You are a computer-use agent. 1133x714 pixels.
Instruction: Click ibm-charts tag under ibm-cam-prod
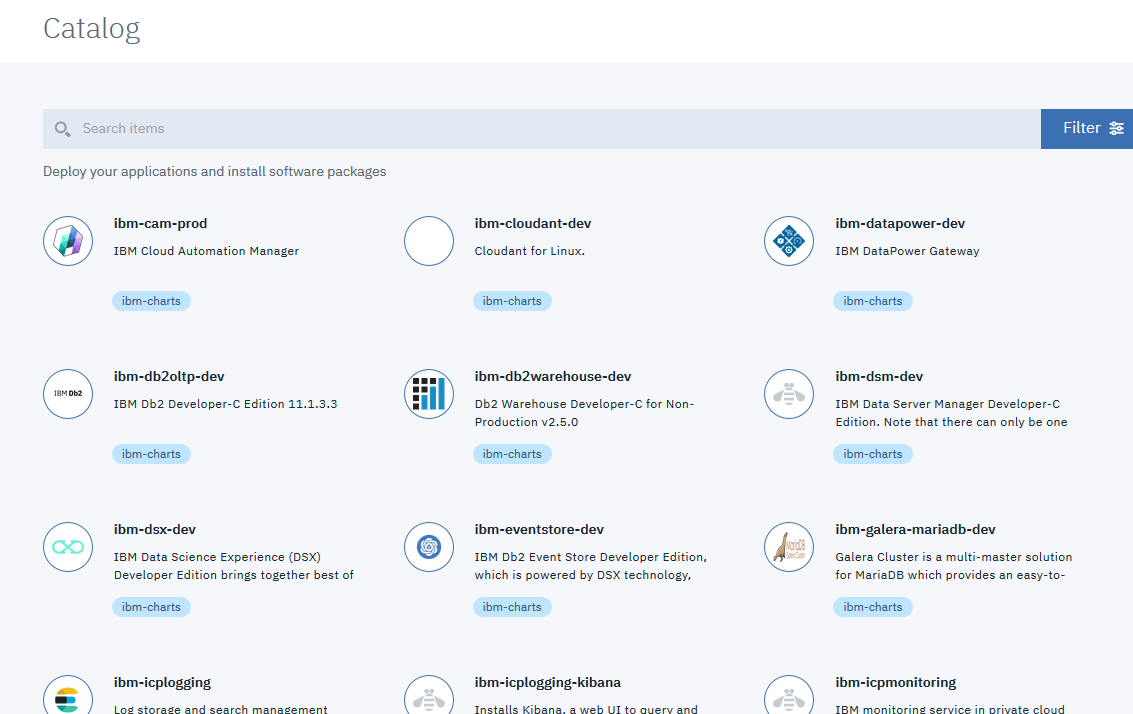click(151, 301)
